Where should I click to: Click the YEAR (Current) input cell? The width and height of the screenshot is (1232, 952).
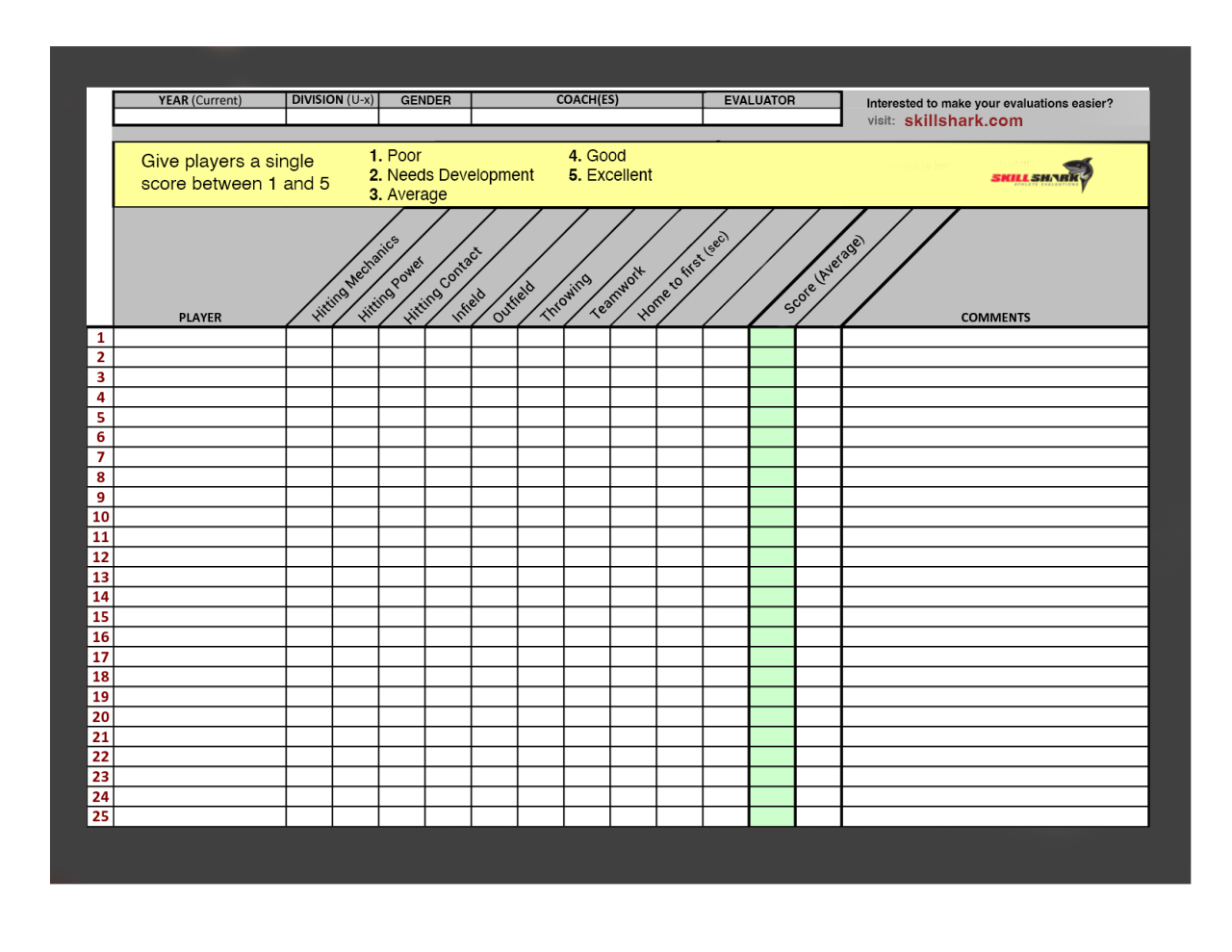(200, 116)
